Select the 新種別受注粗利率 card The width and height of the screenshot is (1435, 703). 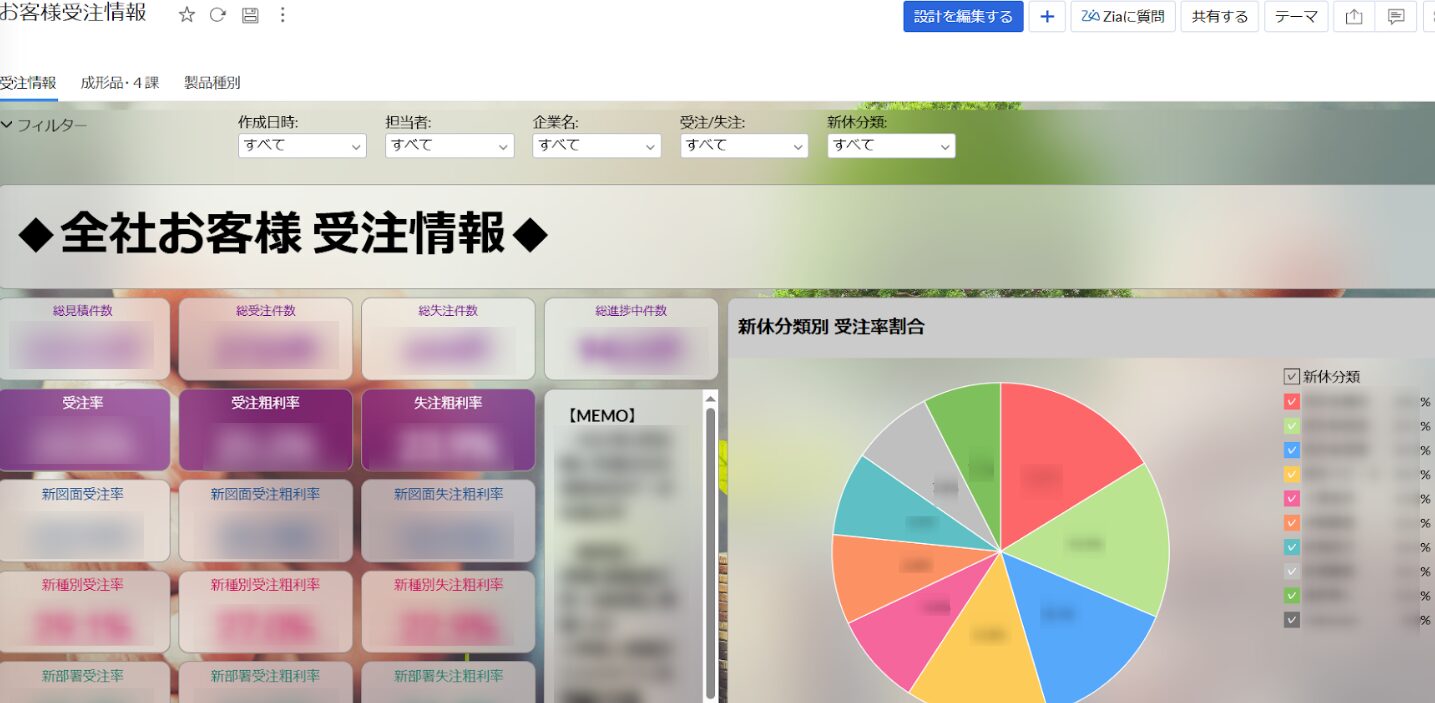[x=266, y=612]
